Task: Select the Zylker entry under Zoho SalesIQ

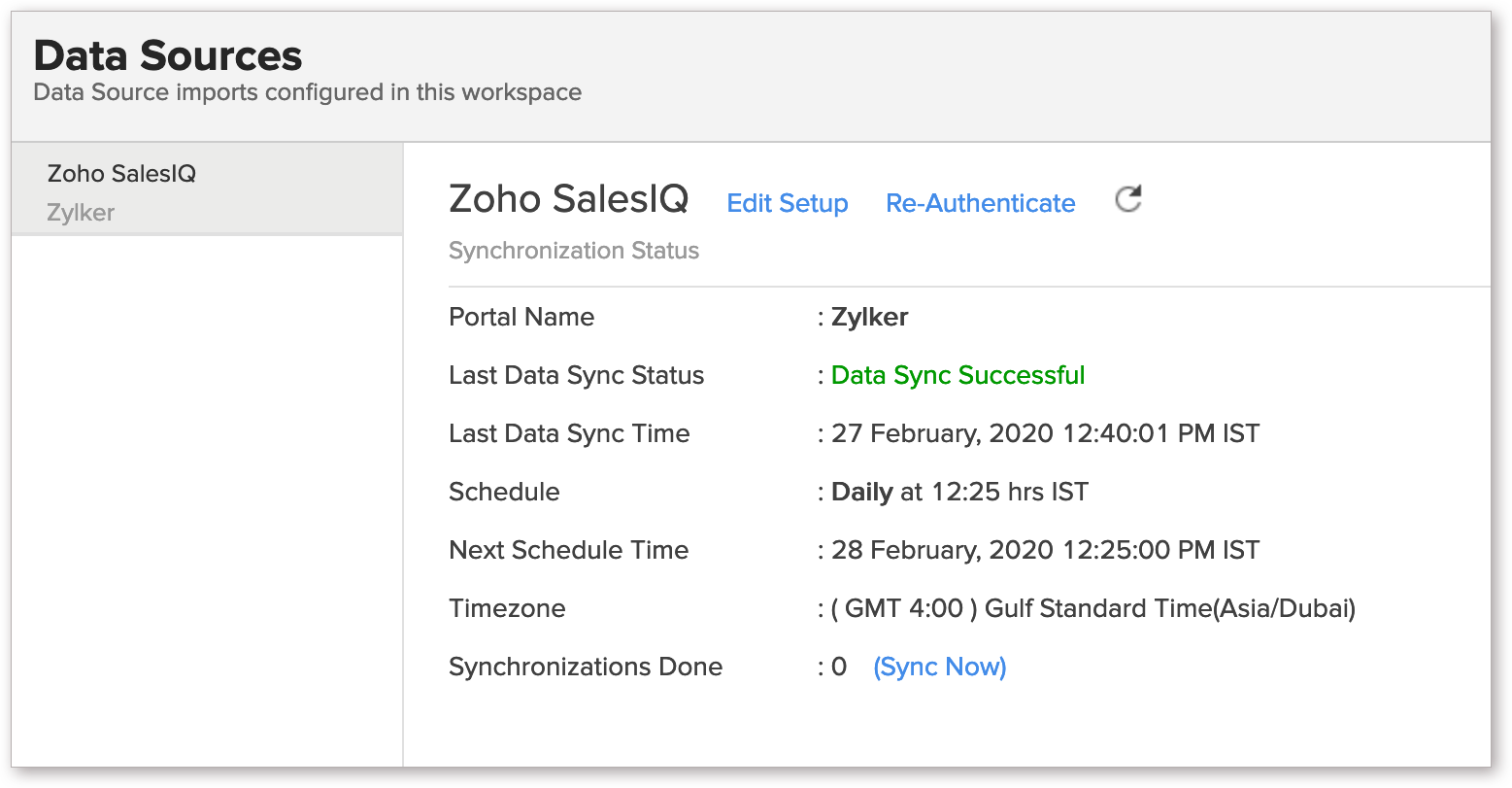Action: pos(81,213)
